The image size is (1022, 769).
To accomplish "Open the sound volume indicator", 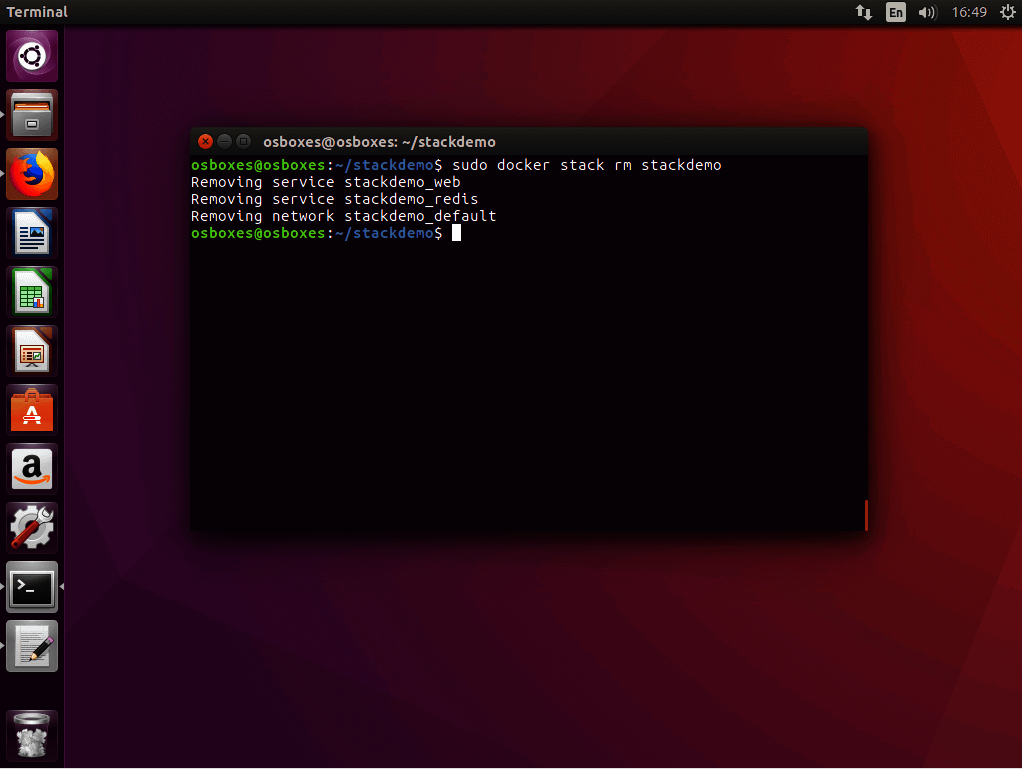I will point(927,12).
